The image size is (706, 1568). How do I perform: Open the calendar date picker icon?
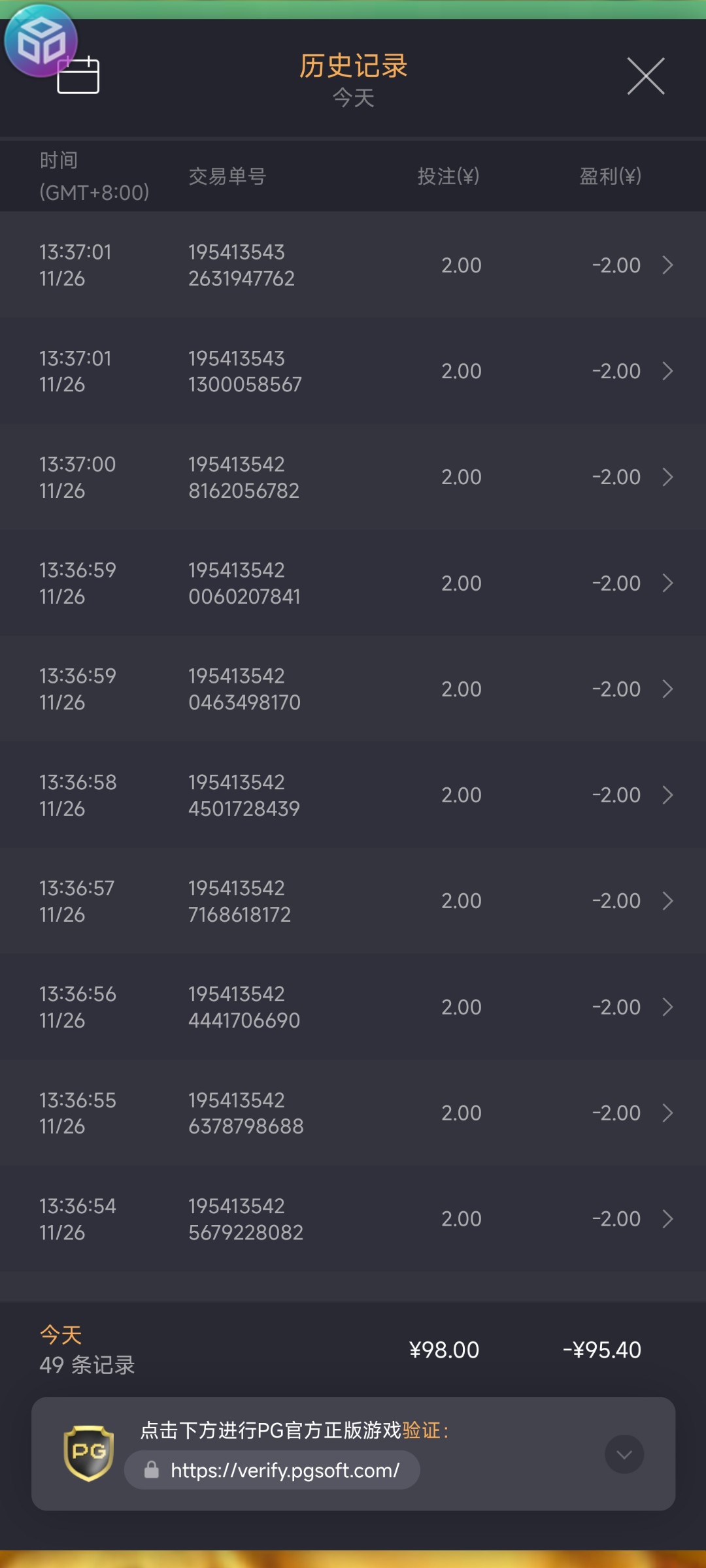tap(78, 76)
